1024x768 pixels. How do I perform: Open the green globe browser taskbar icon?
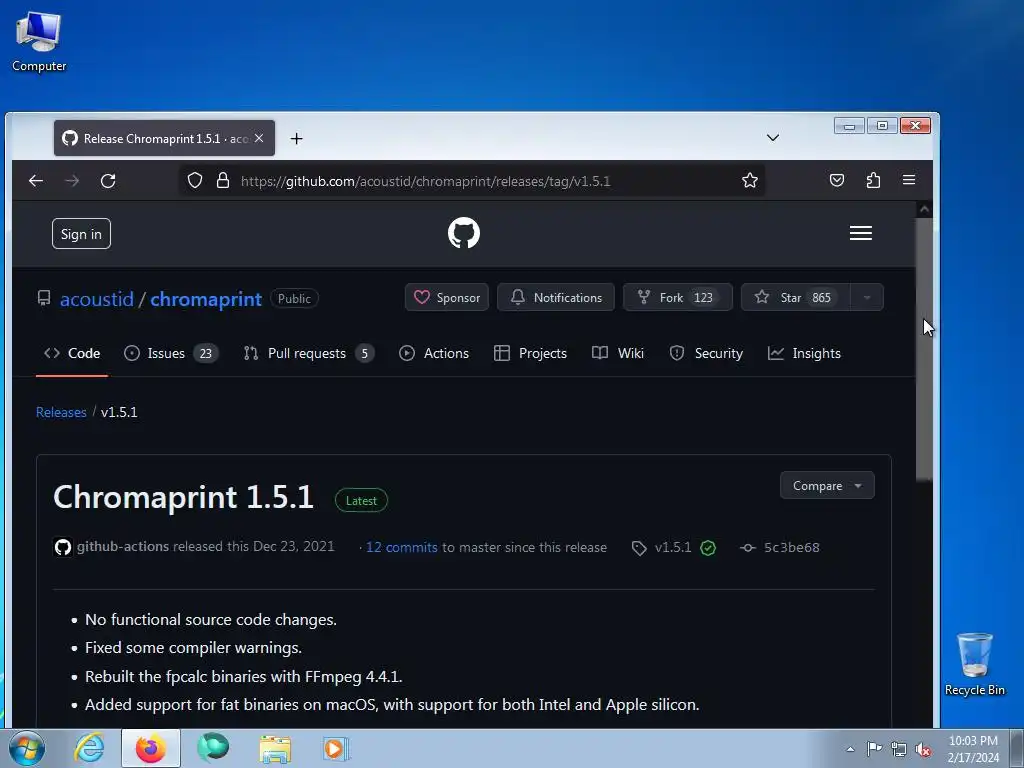pyautogui.click(x=213, y=748)
